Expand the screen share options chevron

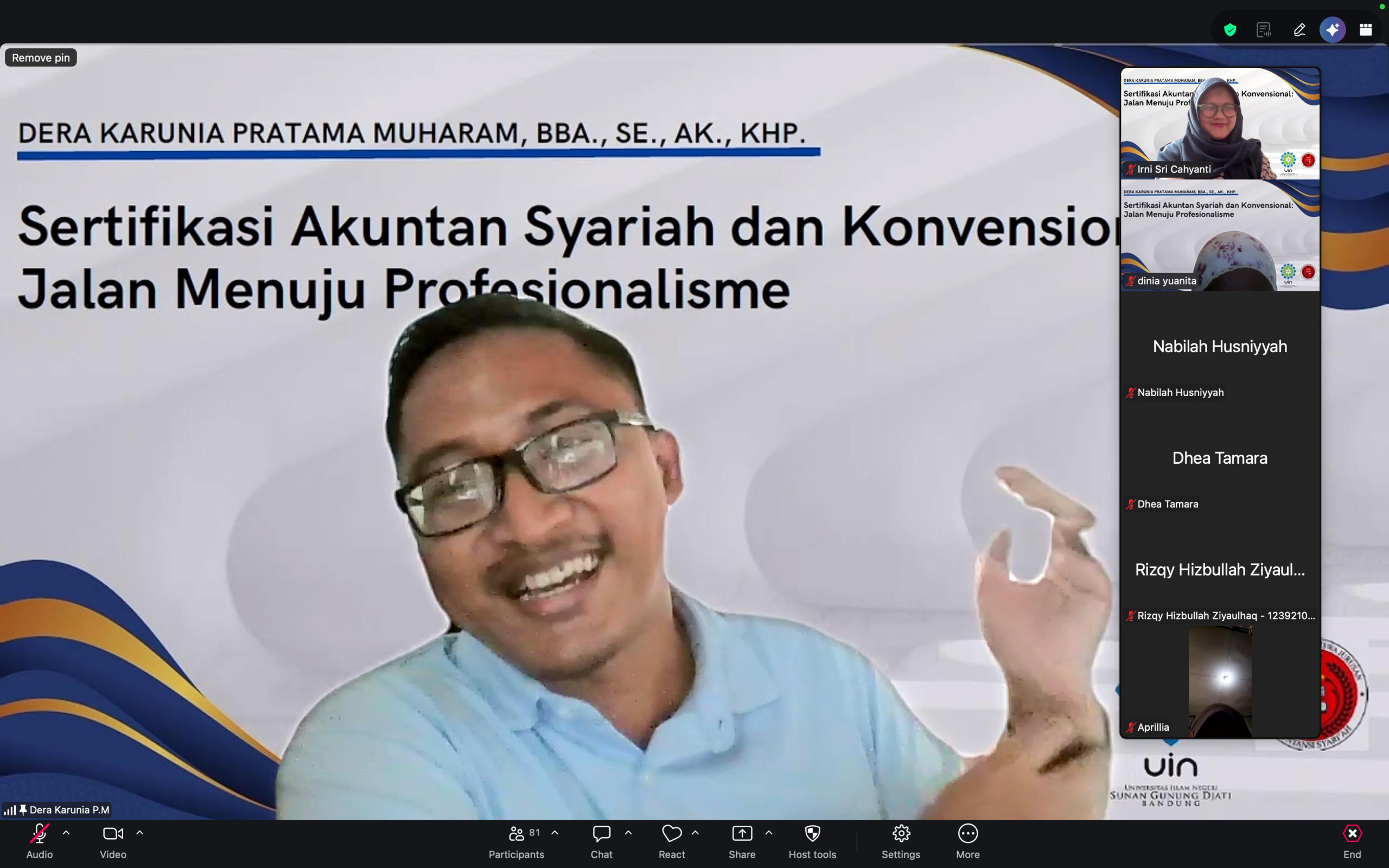click(768, 832)
